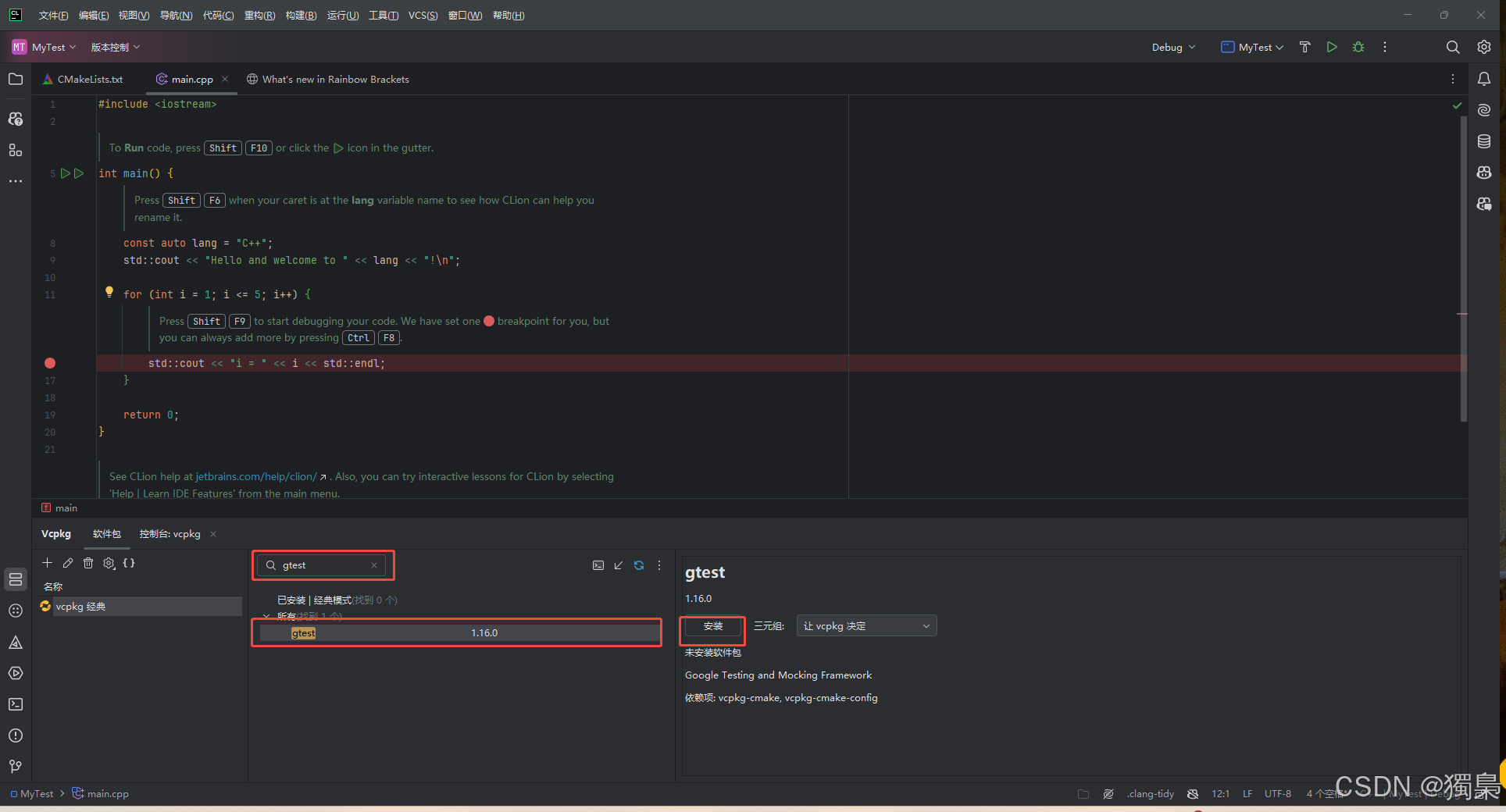Open package list more options menu

(659, 565)
